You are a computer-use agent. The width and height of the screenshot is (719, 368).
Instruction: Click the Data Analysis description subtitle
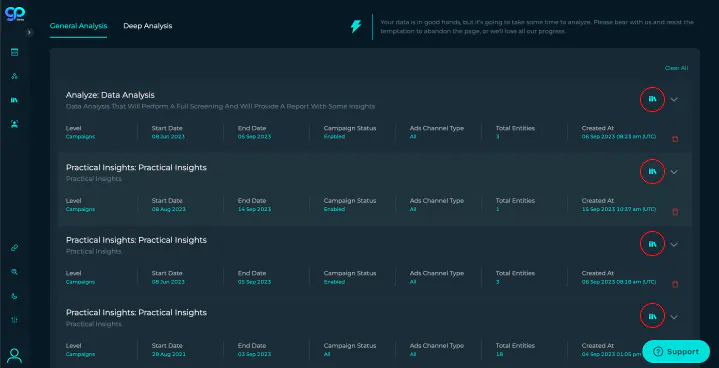tap(220, 106)
